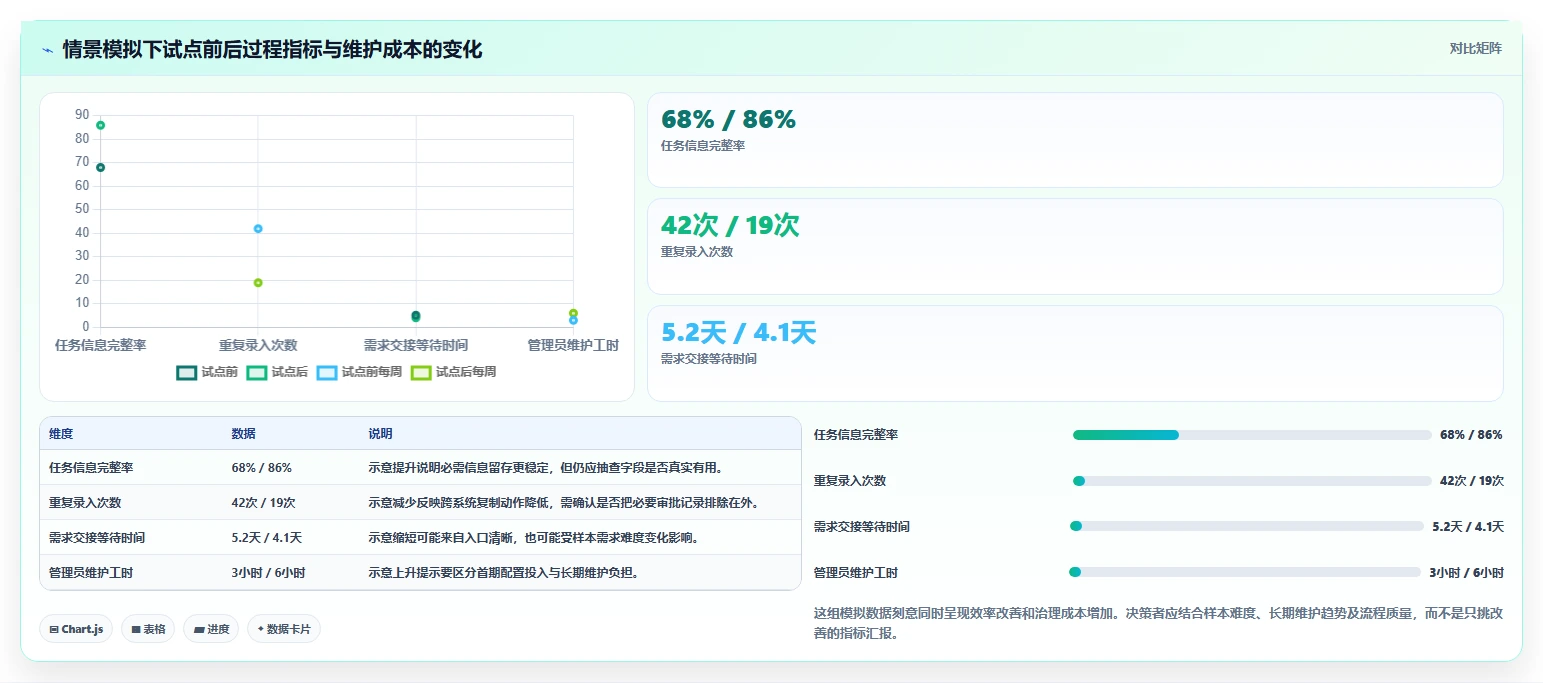Click the 进度 tag chip
The width and height of the screenshot is (1543, 683).
click(x=211, y=629)
